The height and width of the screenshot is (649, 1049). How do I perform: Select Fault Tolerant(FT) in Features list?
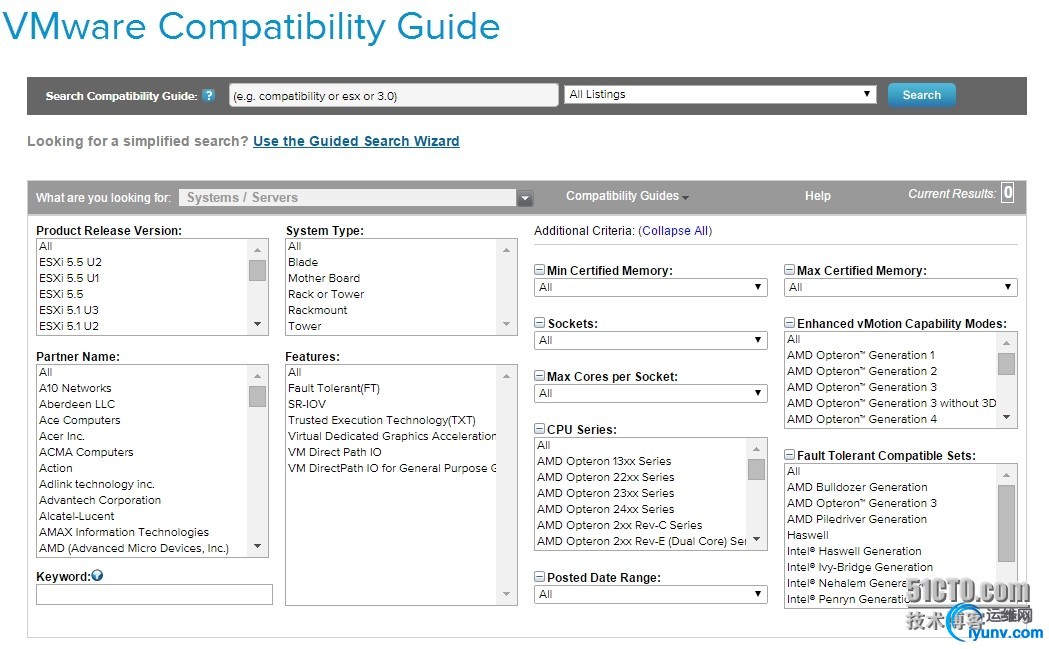pos(334,388)
